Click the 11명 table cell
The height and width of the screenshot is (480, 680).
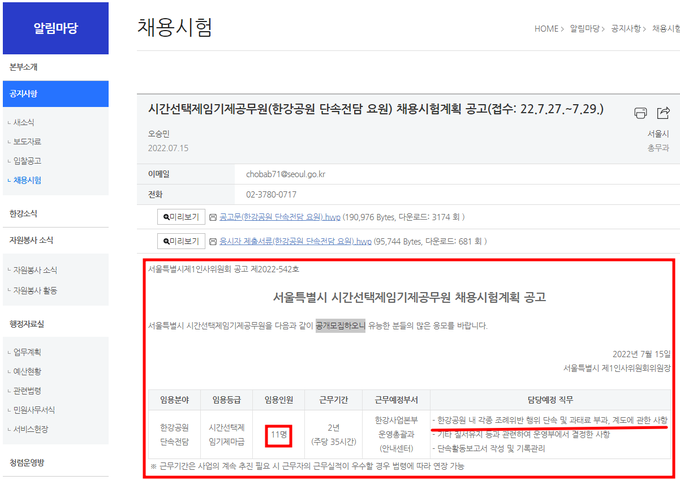point(279,434)
